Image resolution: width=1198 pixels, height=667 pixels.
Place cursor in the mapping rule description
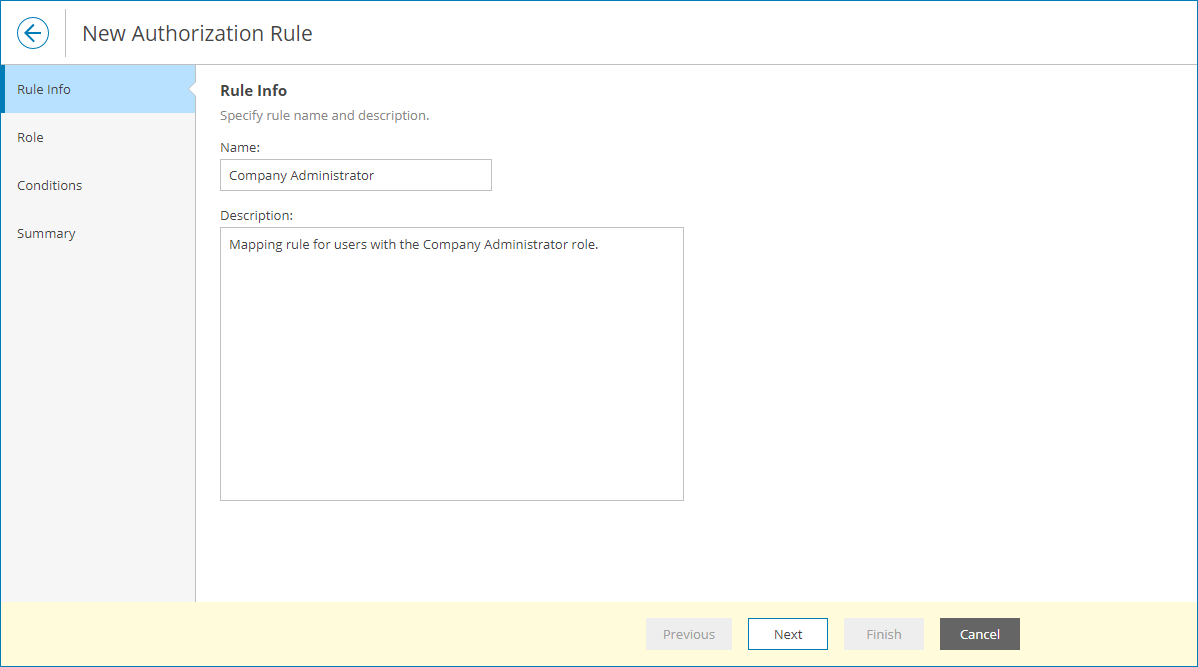pyautogui.click(x=411, y=244)
